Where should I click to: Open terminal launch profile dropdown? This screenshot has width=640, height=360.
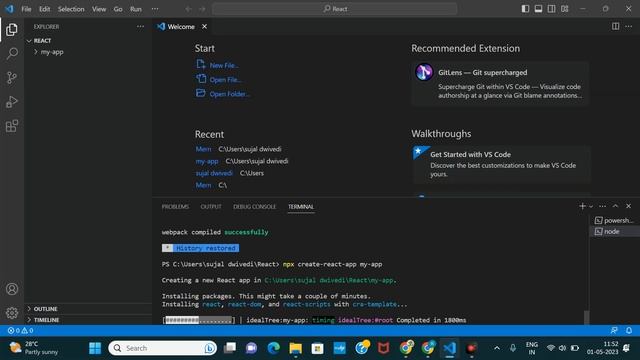tap(591, 207)
